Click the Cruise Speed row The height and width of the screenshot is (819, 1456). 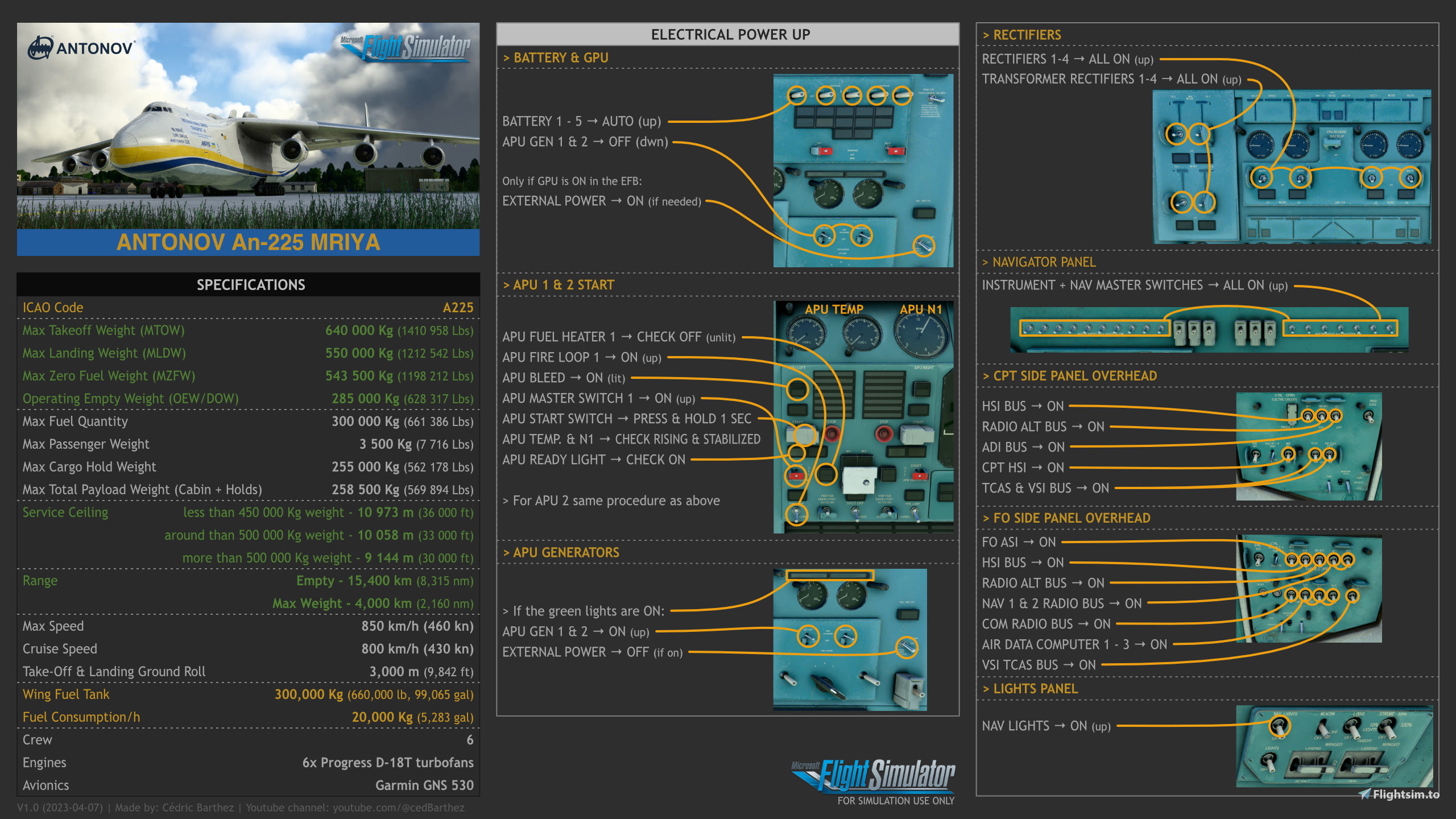click(248, 649)
